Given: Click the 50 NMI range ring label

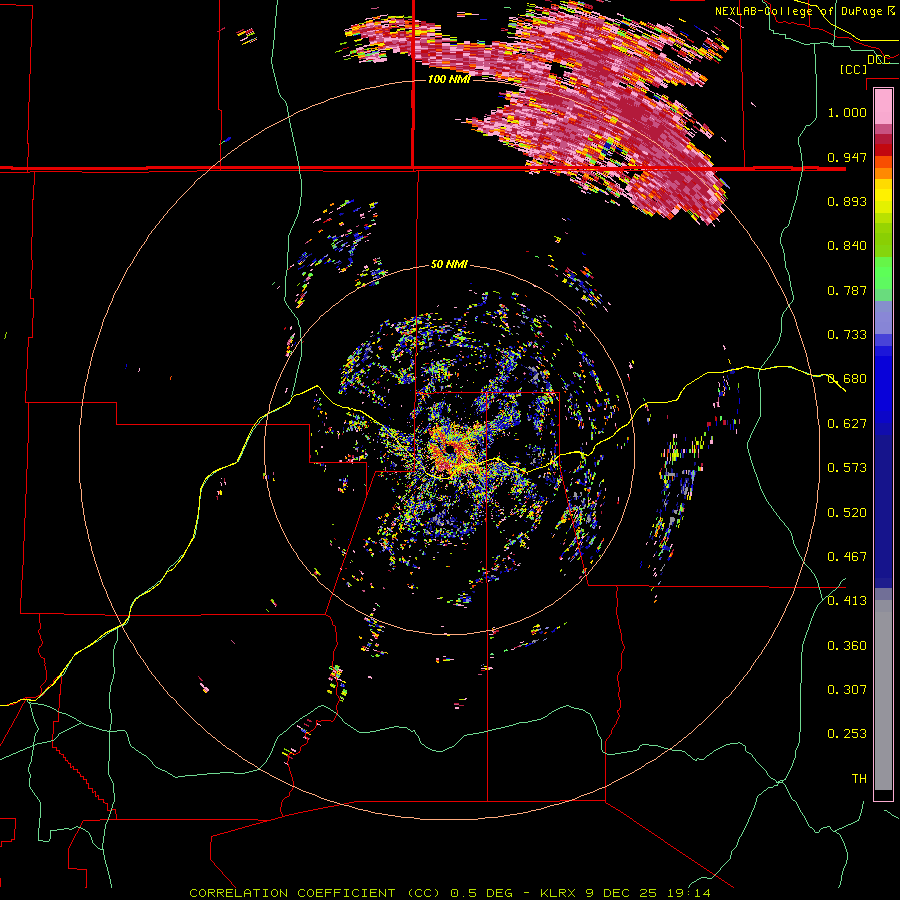Looking at the screenshot, I should coord(449,264).
